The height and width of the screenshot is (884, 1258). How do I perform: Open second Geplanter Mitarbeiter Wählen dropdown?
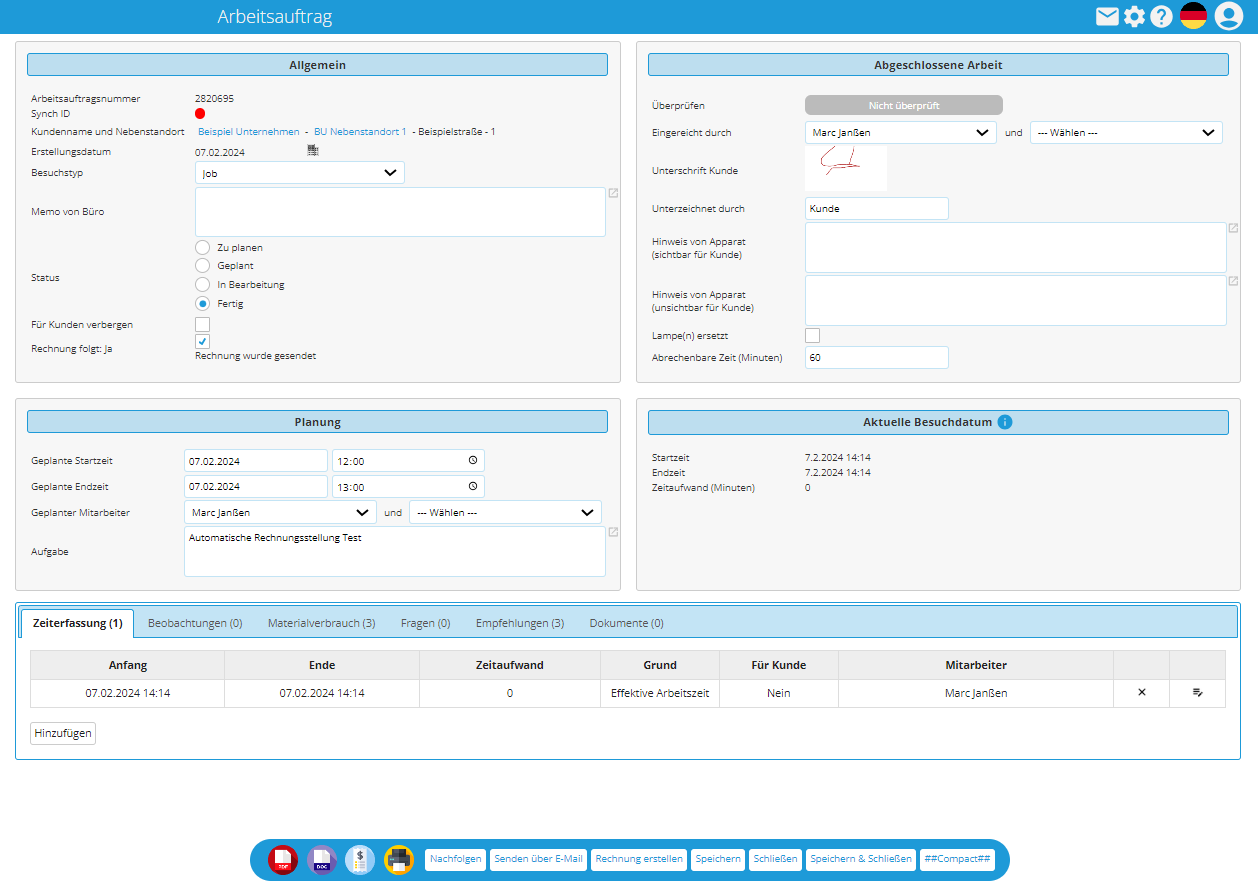505,512
